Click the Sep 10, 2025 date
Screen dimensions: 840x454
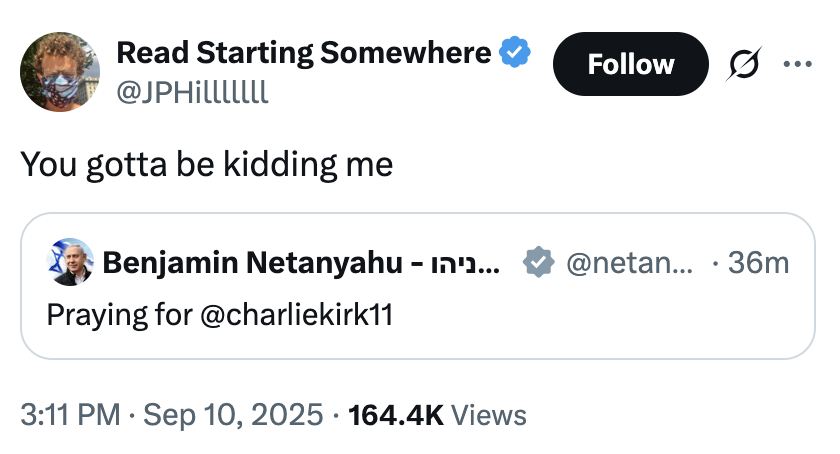point(231,414)
